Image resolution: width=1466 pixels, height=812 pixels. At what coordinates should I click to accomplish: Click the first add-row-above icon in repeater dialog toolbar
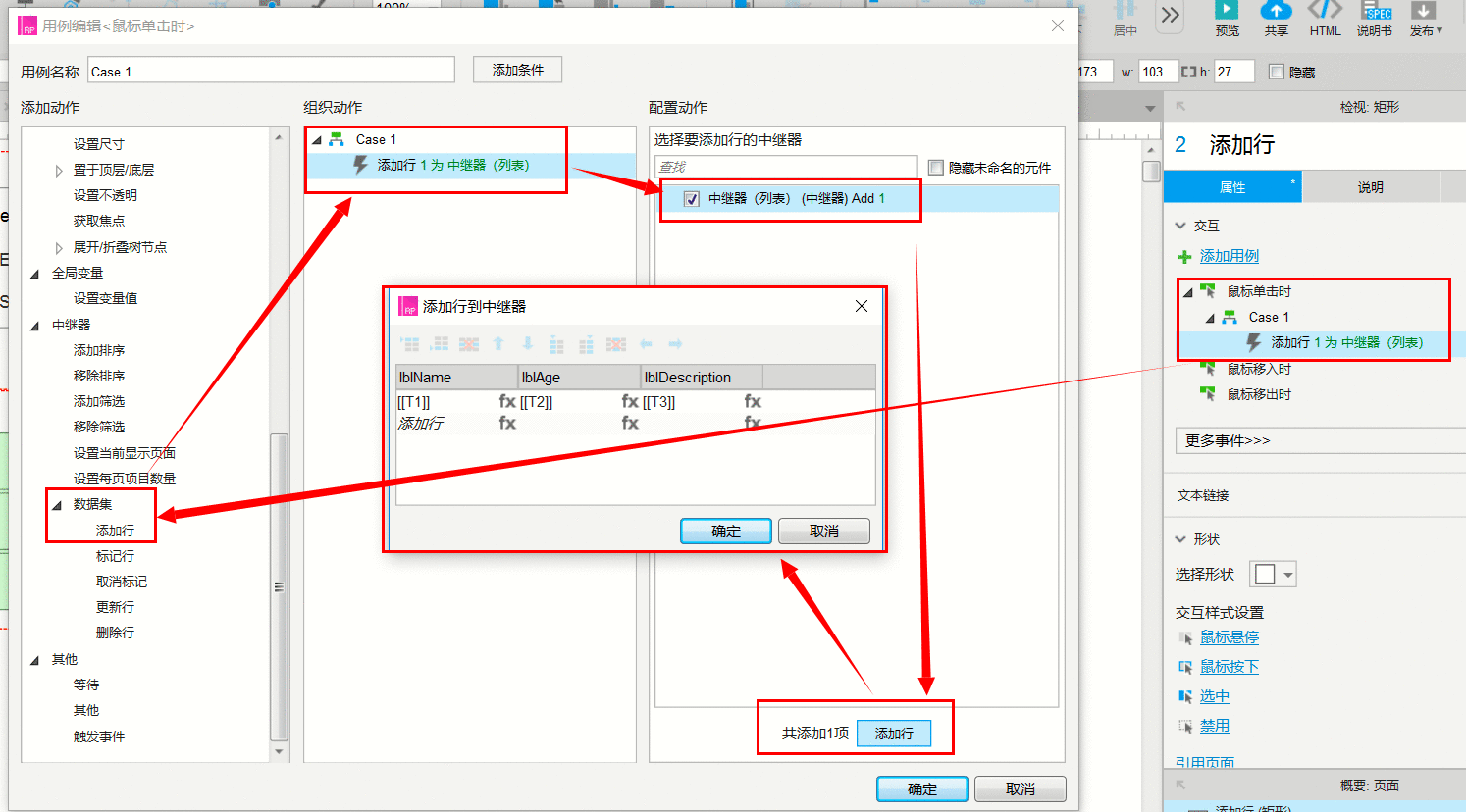(x=410, y=344)
